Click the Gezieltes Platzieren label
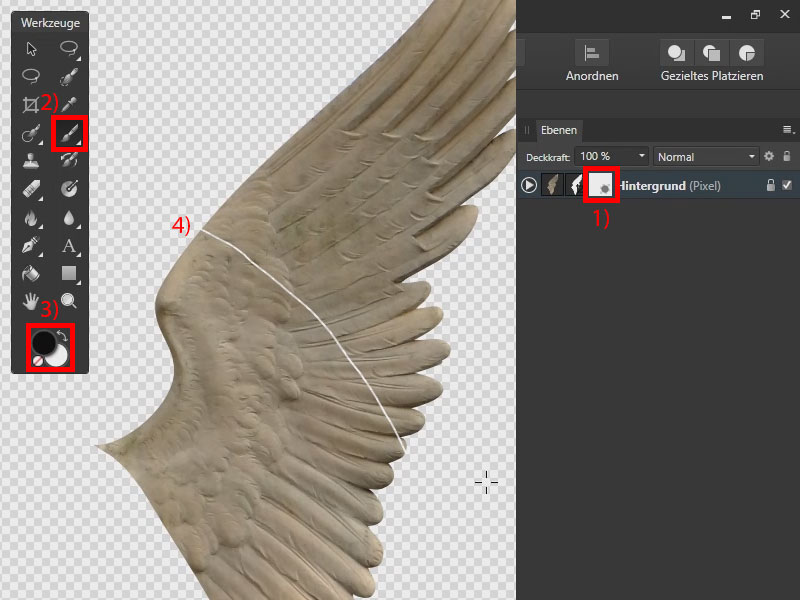 (712, 76)
